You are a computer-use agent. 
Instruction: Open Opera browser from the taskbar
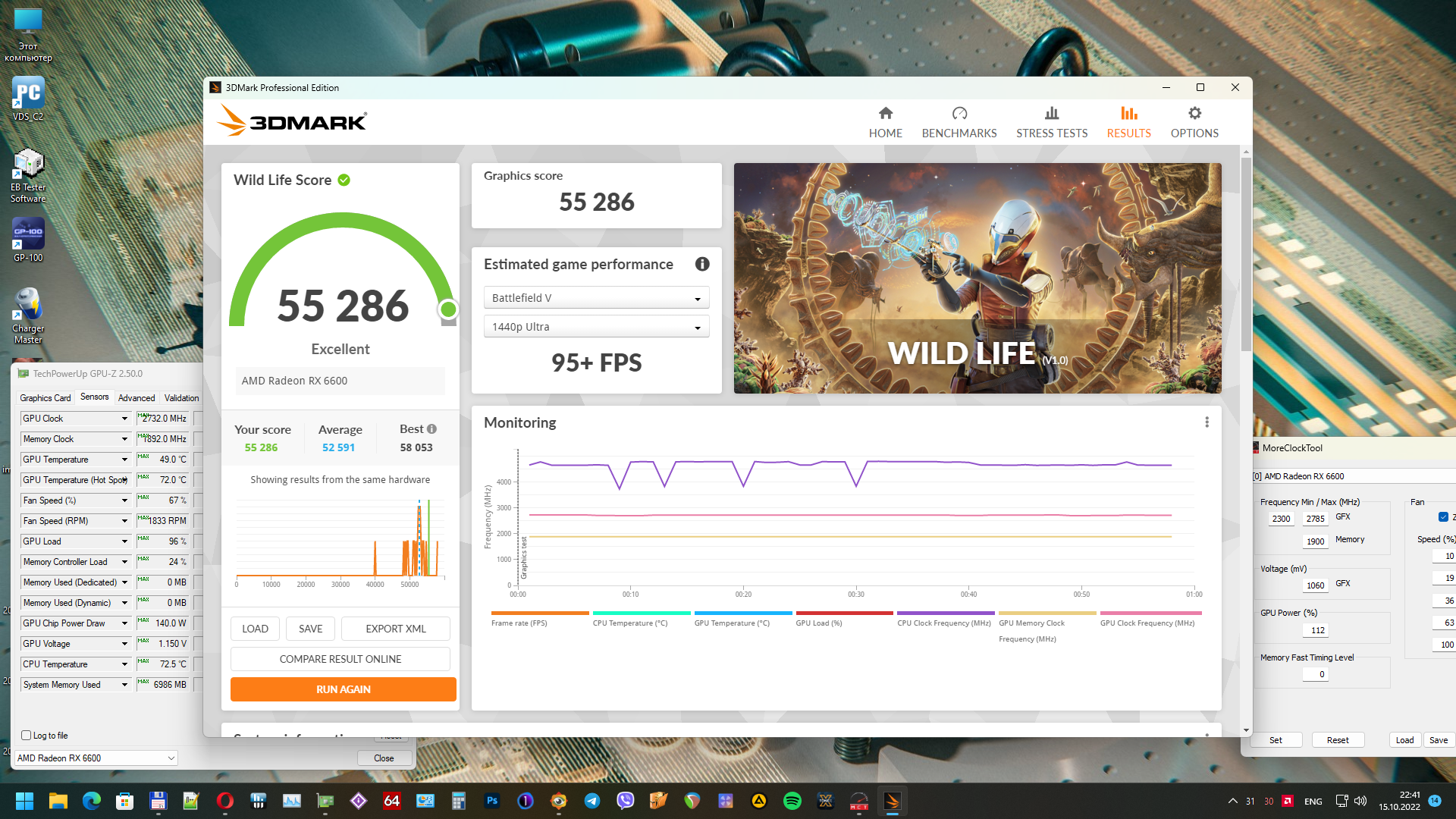pos(224,801)
